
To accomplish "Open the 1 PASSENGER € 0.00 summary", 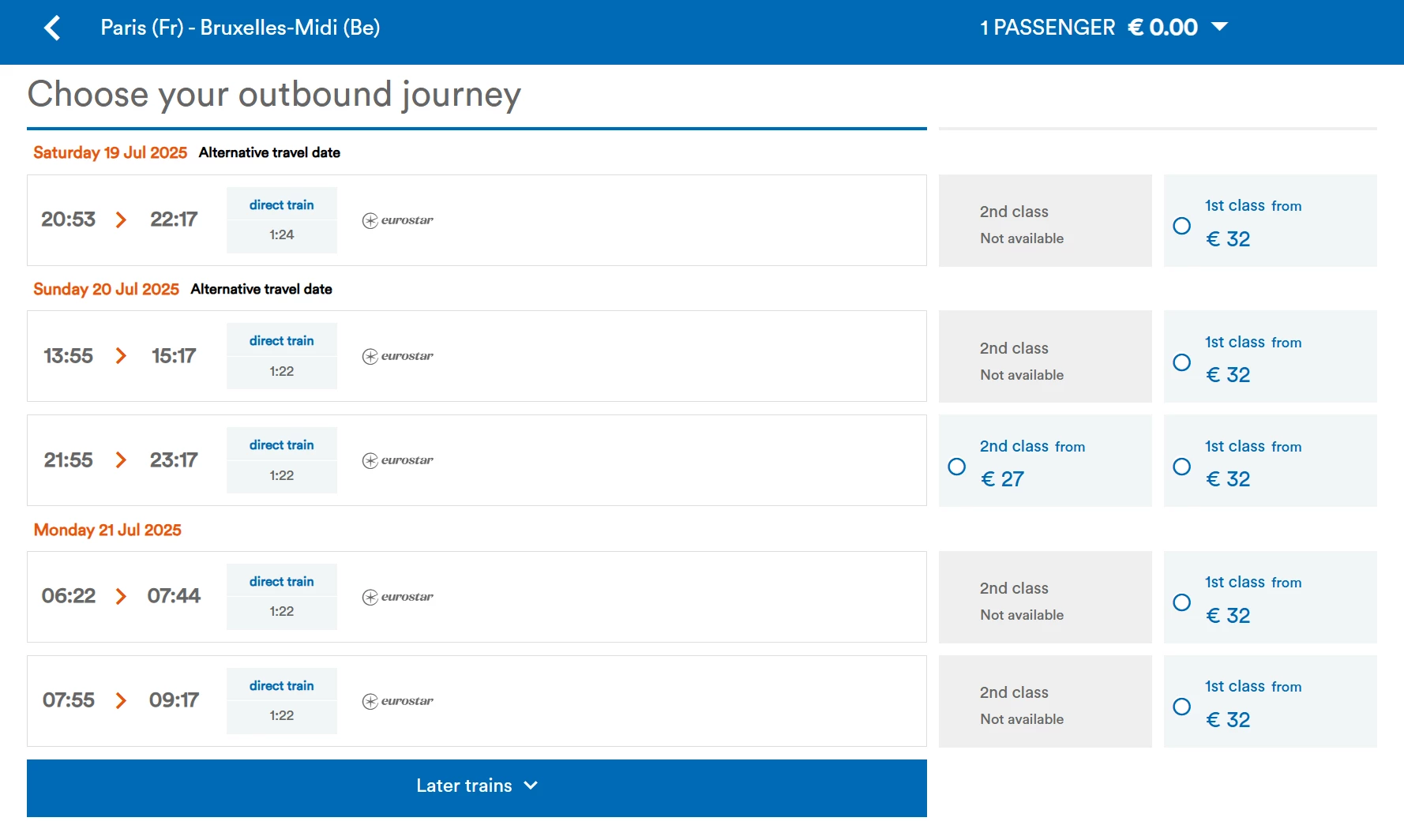I will coord(1103,28).
